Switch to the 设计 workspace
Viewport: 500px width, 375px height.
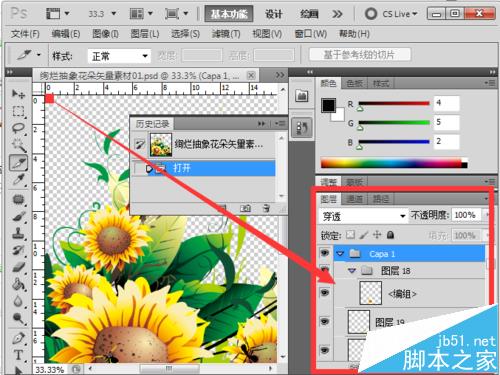click(274, 14)
